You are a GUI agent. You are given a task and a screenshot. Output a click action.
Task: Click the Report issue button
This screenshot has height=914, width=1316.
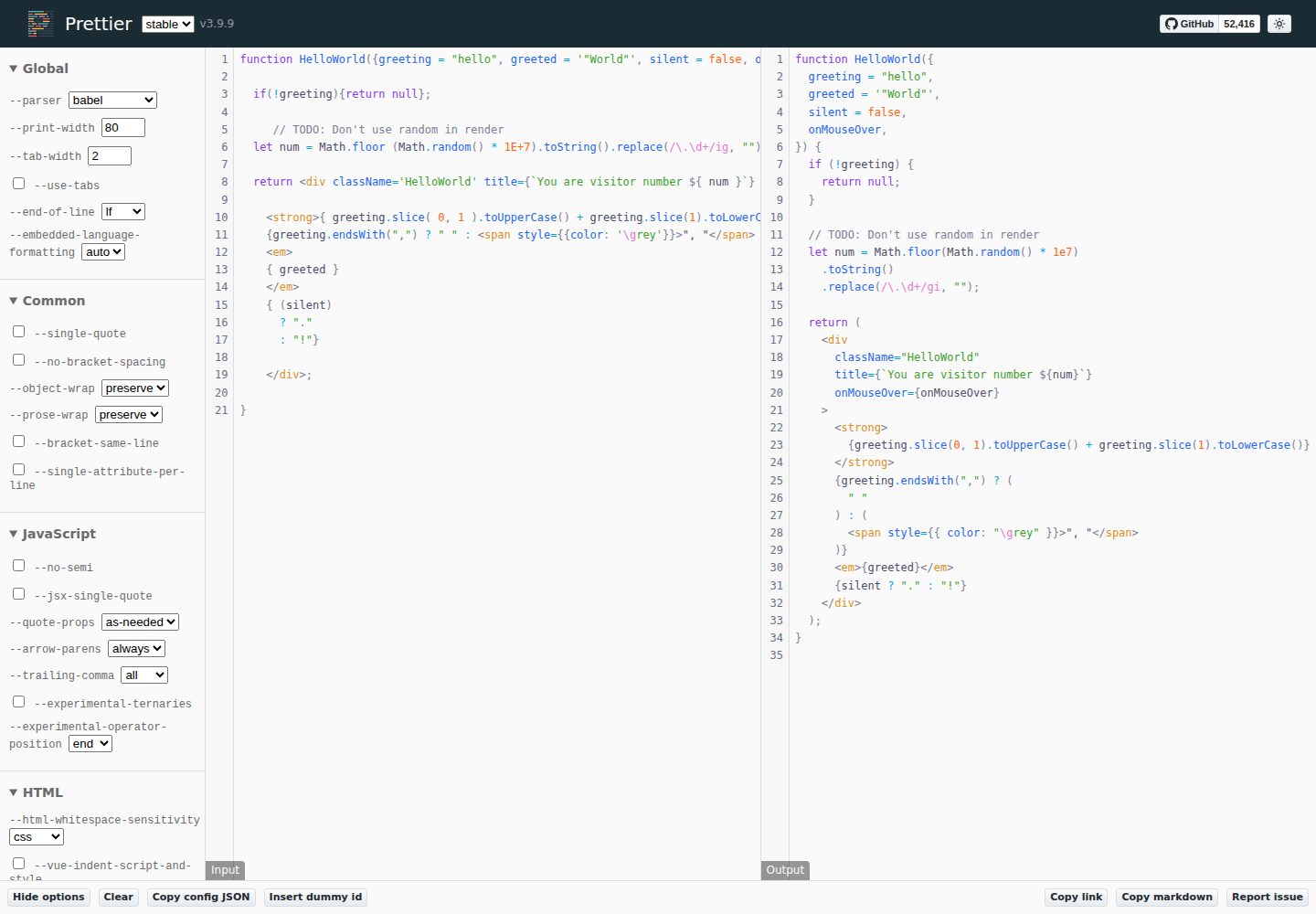pyautogui.click(x=1268, y=897)
